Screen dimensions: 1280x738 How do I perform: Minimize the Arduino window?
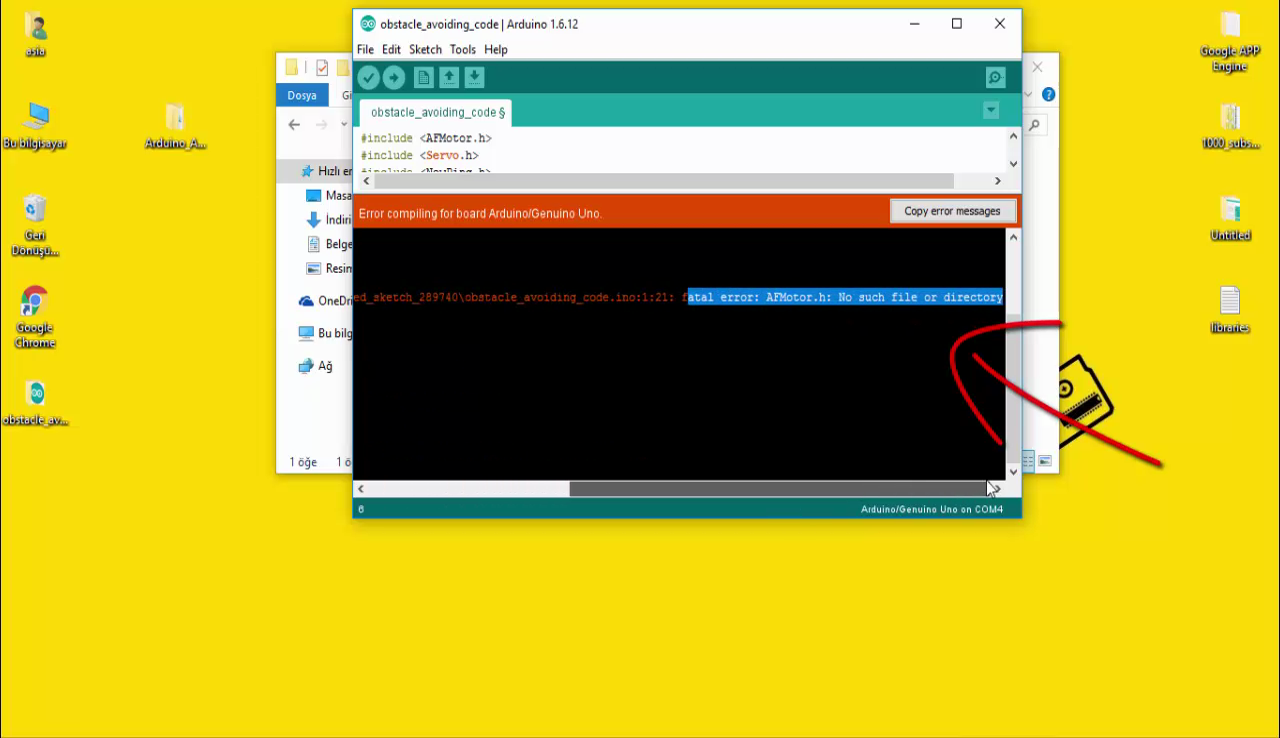(x=914, y=24)
